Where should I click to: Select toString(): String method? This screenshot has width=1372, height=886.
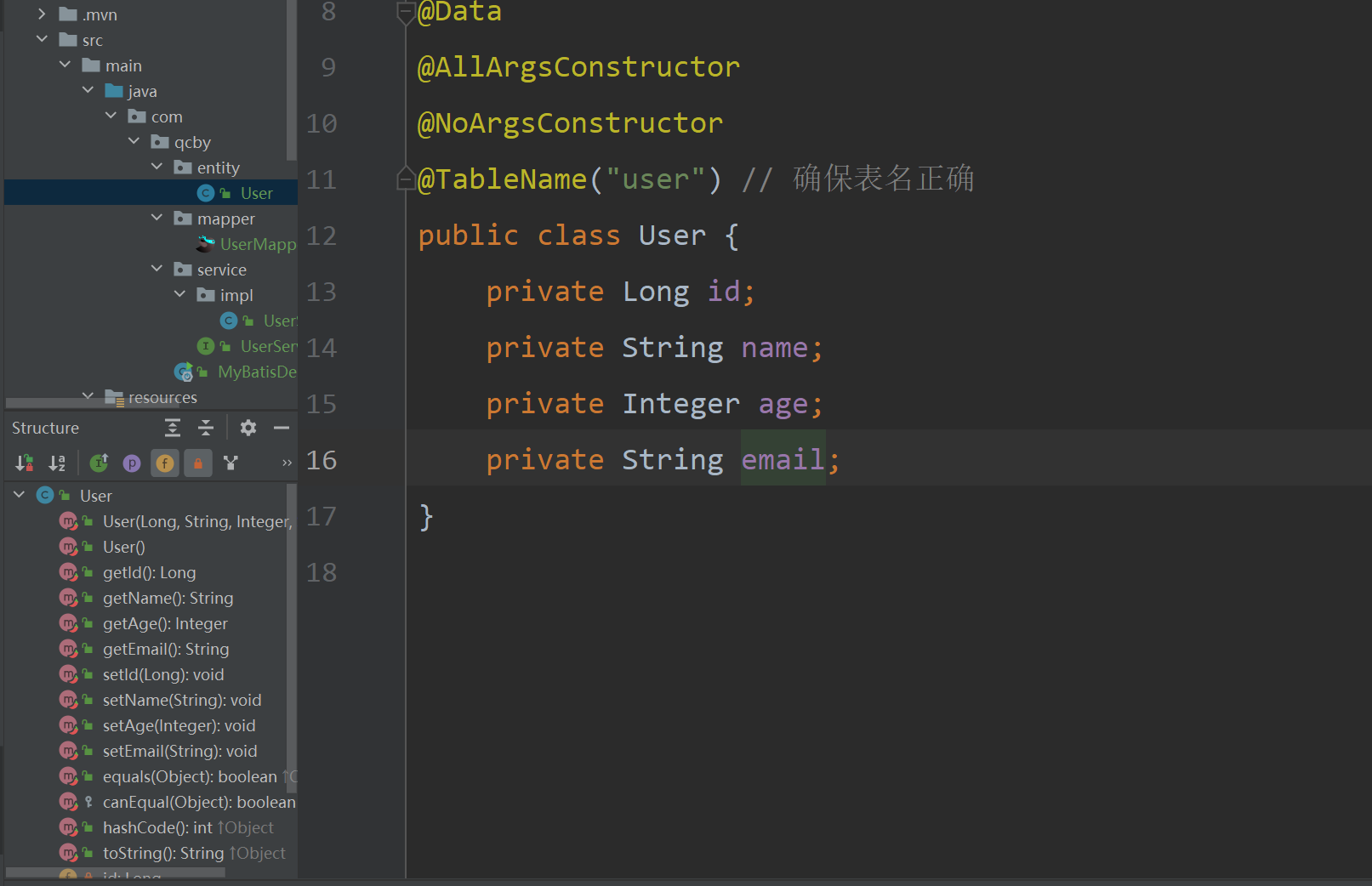(163, 853)
